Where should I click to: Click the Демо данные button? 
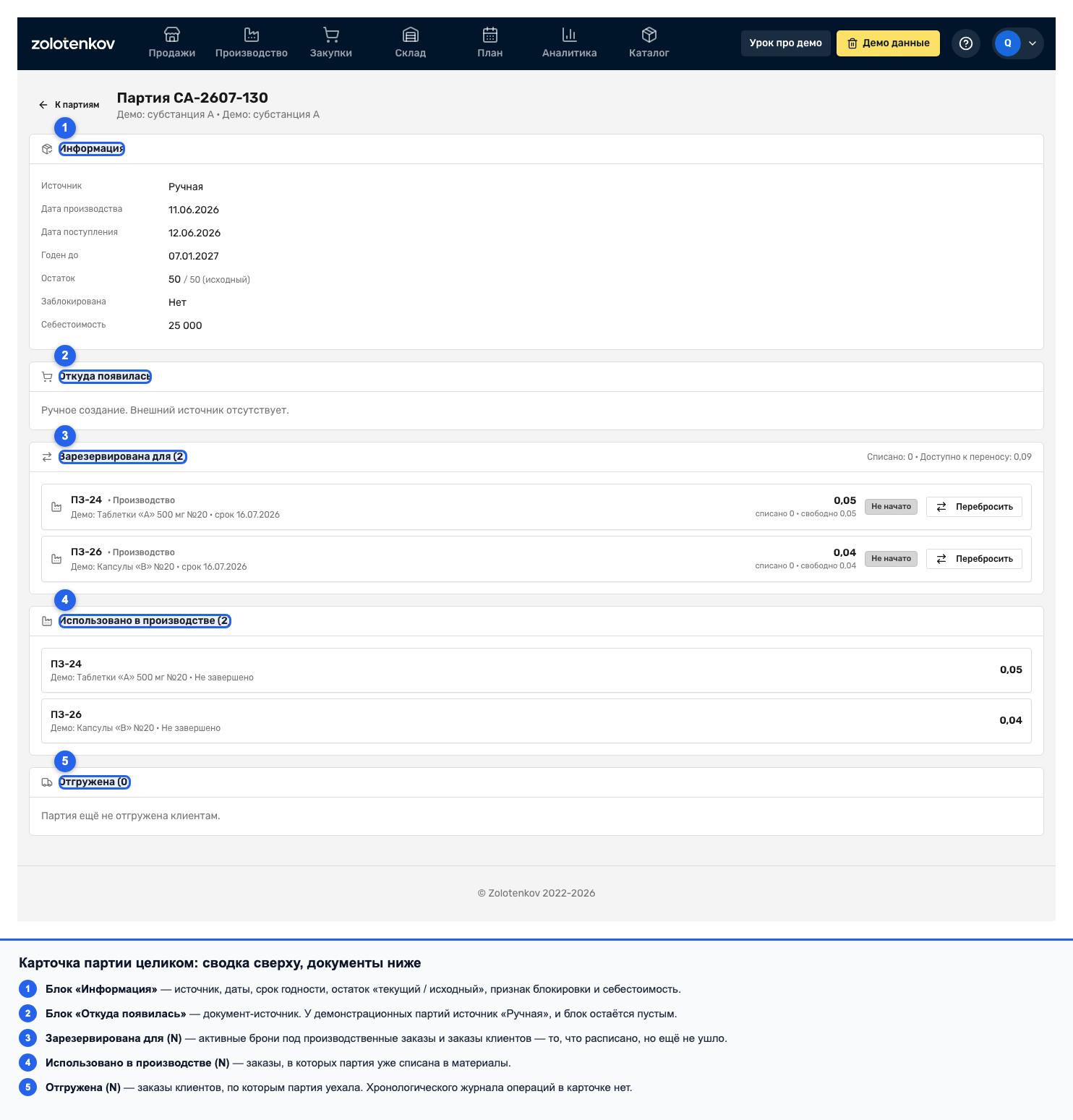[889, 43]
